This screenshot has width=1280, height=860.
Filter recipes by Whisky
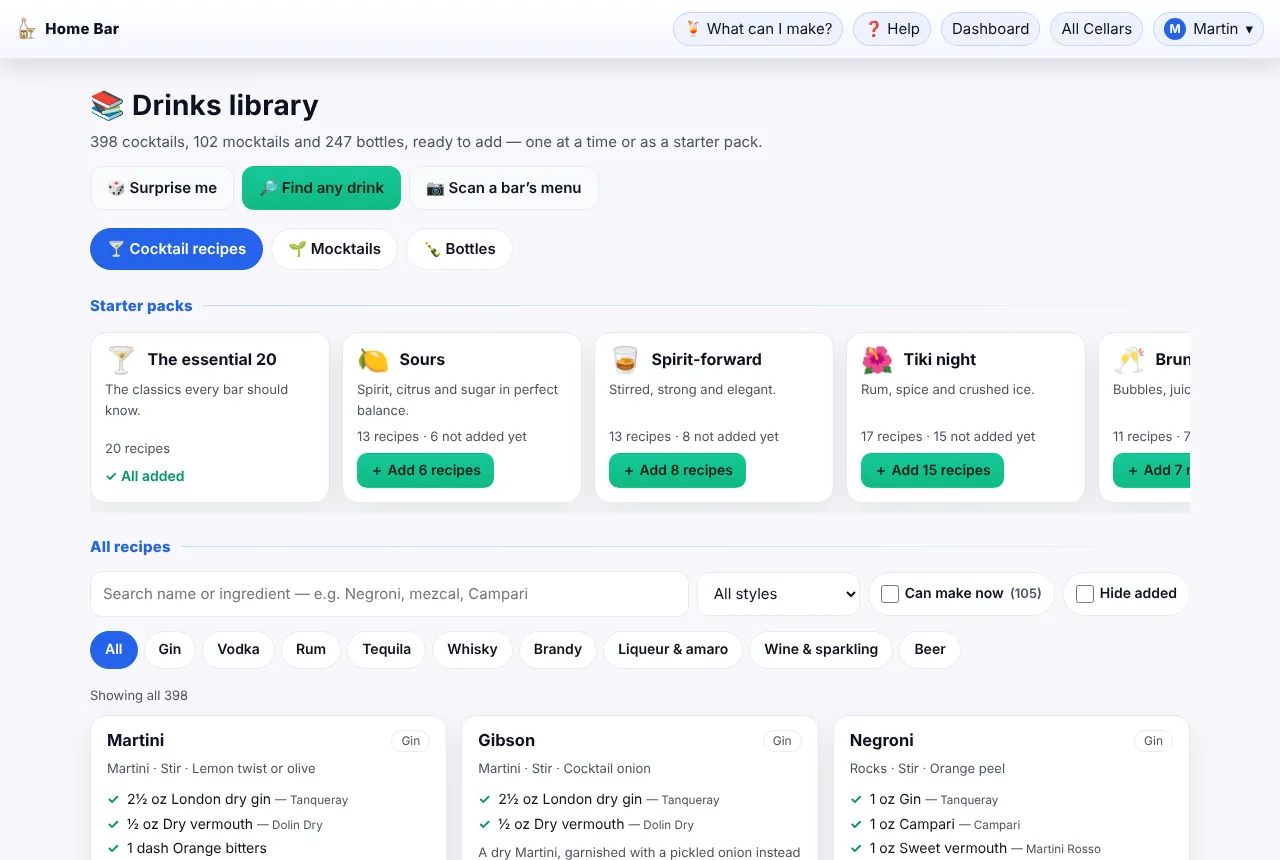(x=472, y=649)
